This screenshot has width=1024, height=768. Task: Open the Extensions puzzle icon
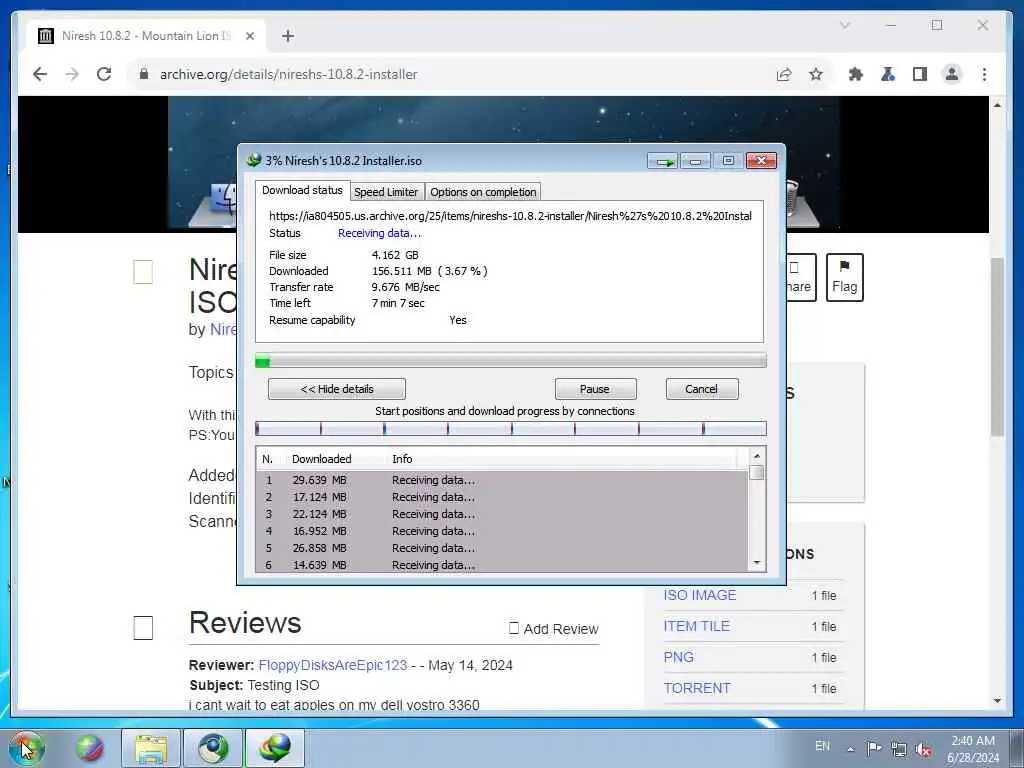point(856,74)
